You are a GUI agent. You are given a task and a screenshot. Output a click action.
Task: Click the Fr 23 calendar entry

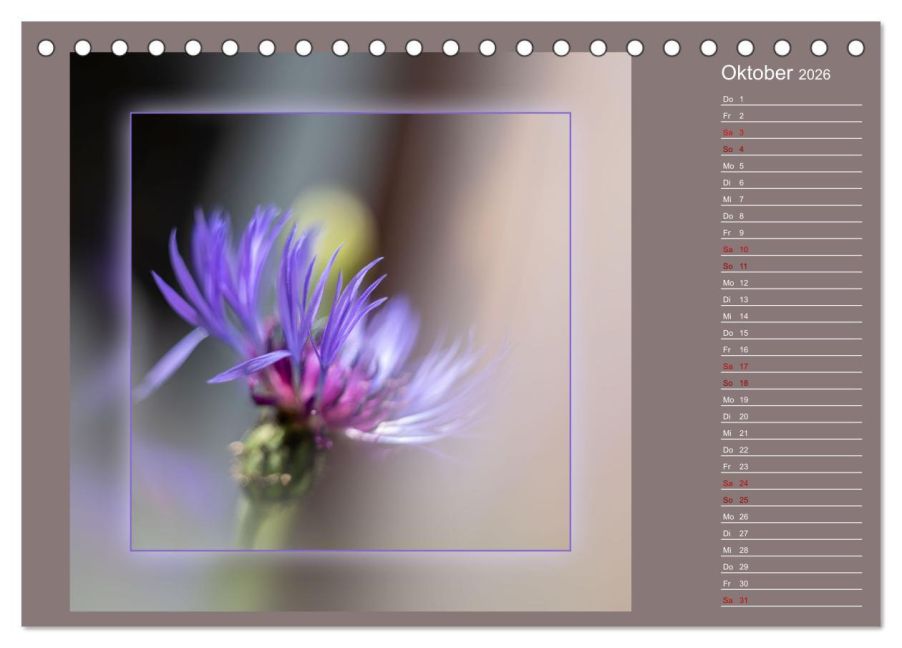click(x=790, y=466)
